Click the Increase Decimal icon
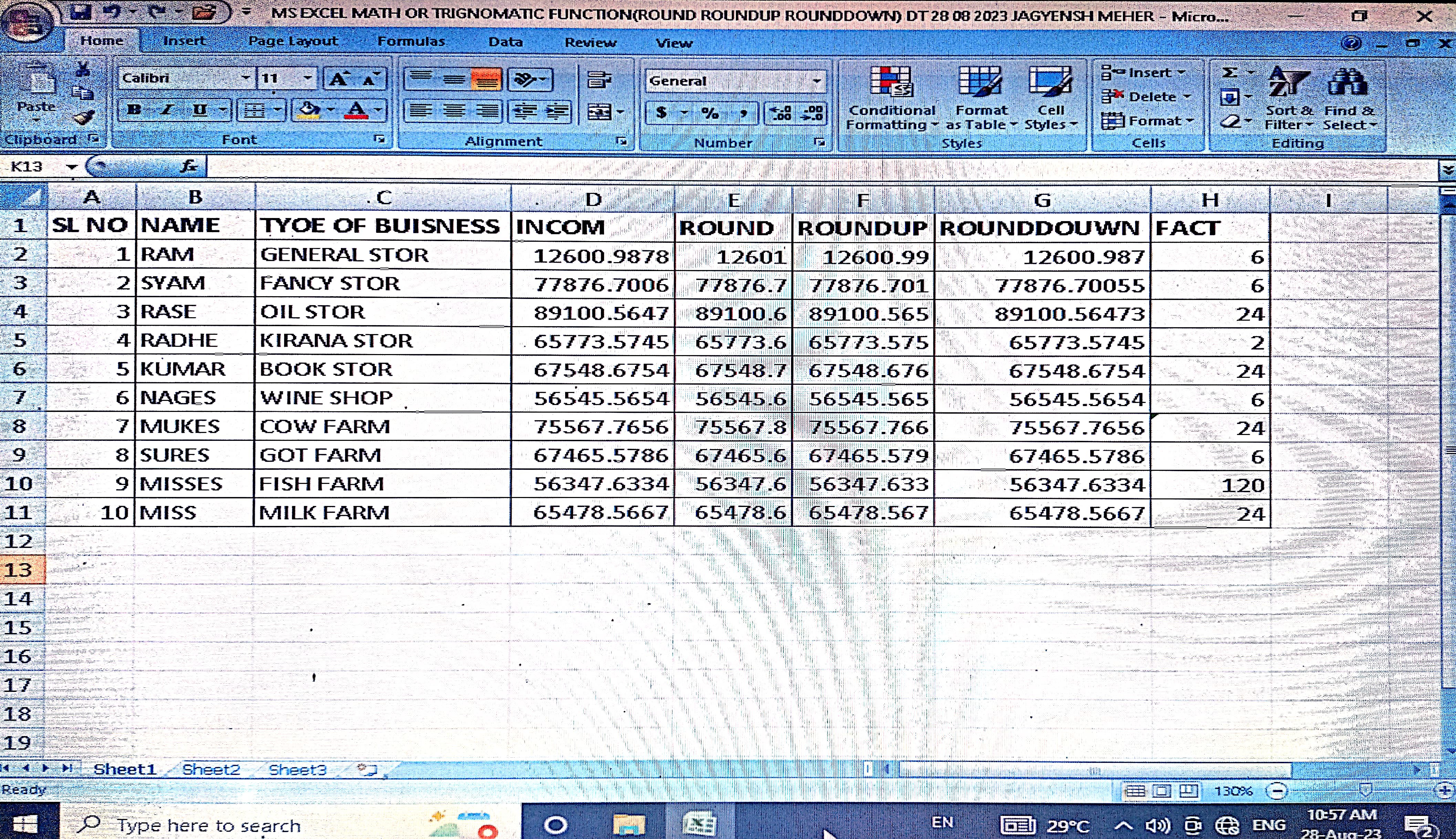The height and width of the screenshot is (839, 1456). [x=781, y=112]
